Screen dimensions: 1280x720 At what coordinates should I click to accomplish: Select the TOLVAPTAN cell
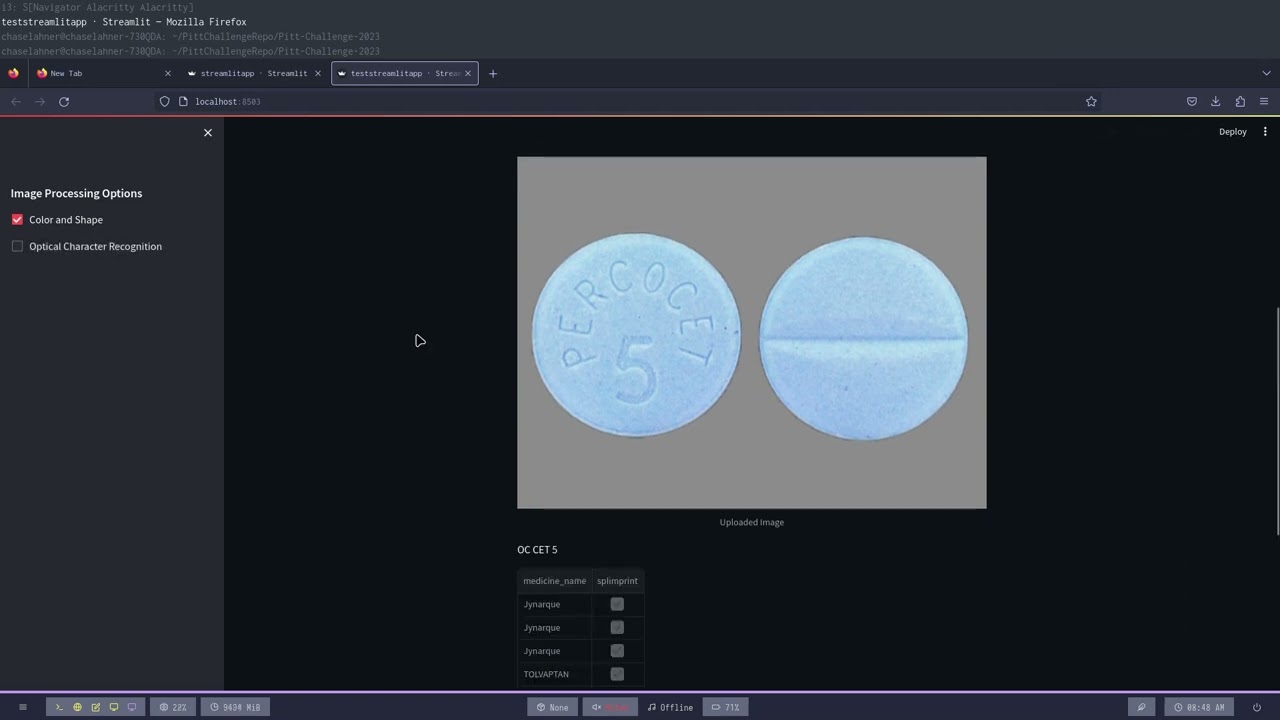[555, 674]
